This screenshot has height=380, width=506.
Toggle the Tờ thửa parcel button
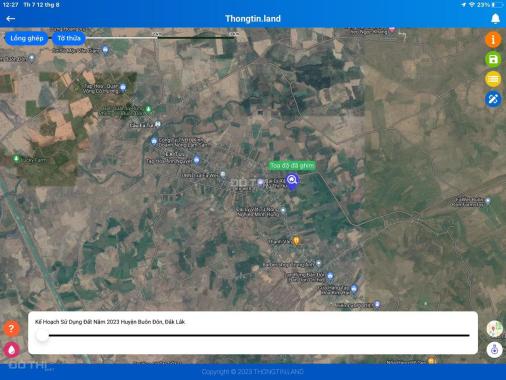pos(69,38)
